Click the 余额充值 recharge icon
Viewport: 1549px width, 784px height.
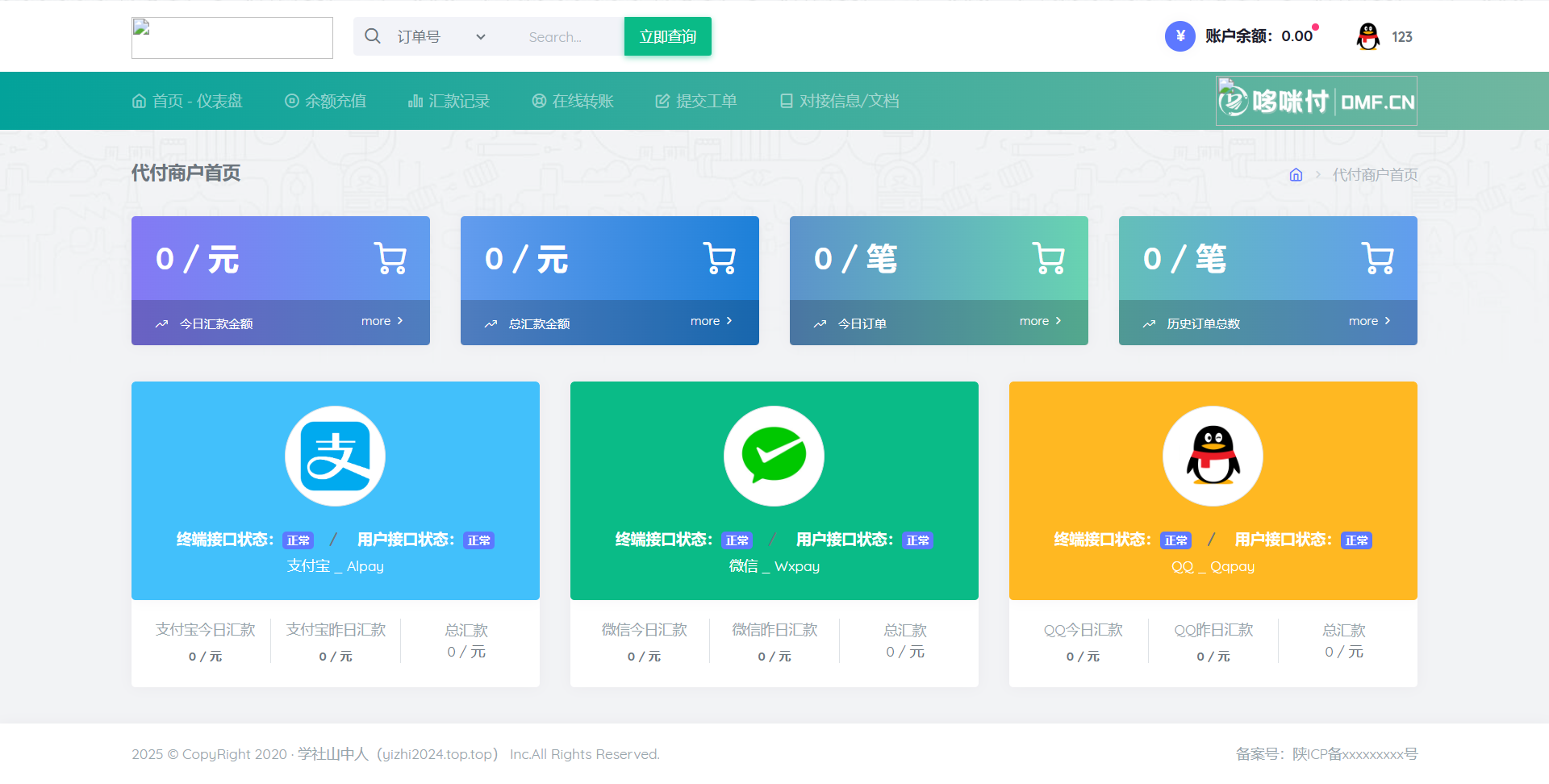coord(291,100)
